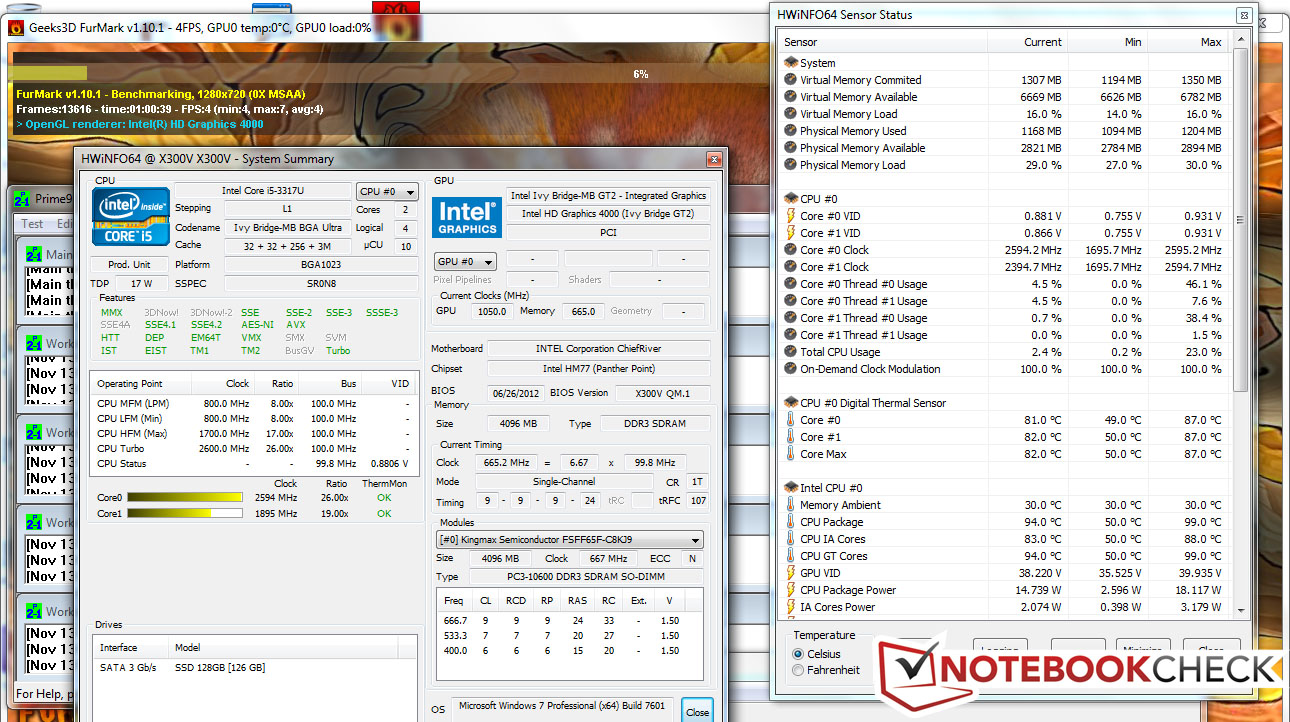Click the icon beside Virtual Memory Commited
This screenshot has height=722, width=1290.
pos(791,80)
